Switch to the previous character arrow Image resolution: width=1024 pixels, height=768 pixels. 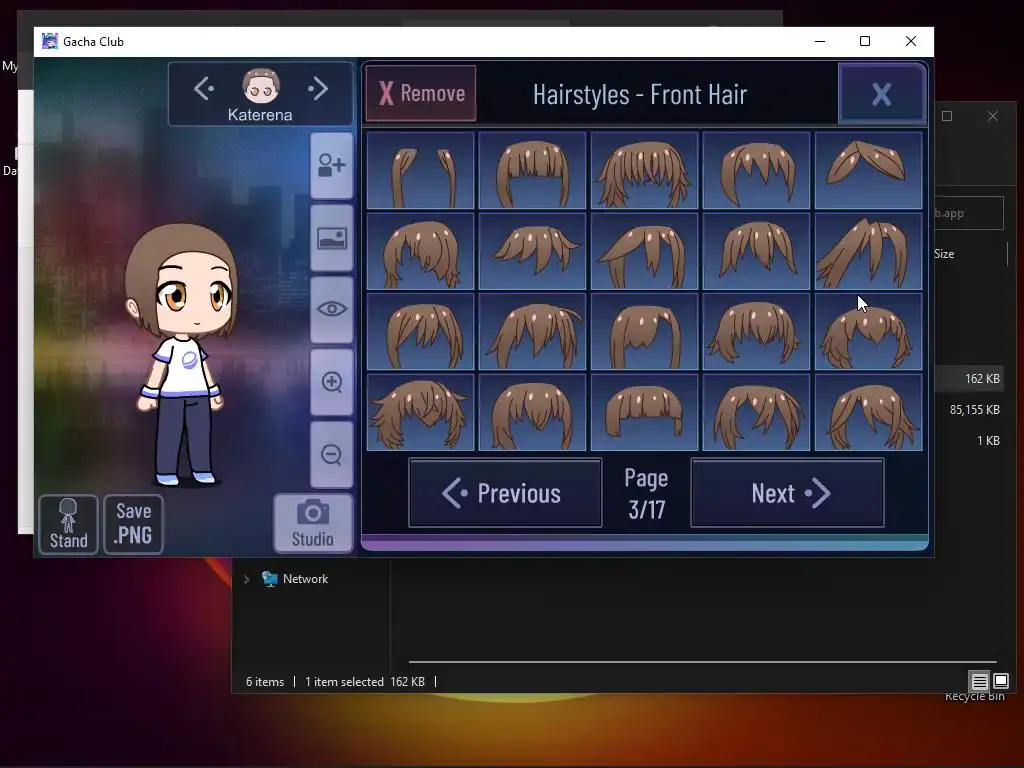(204, 88)
